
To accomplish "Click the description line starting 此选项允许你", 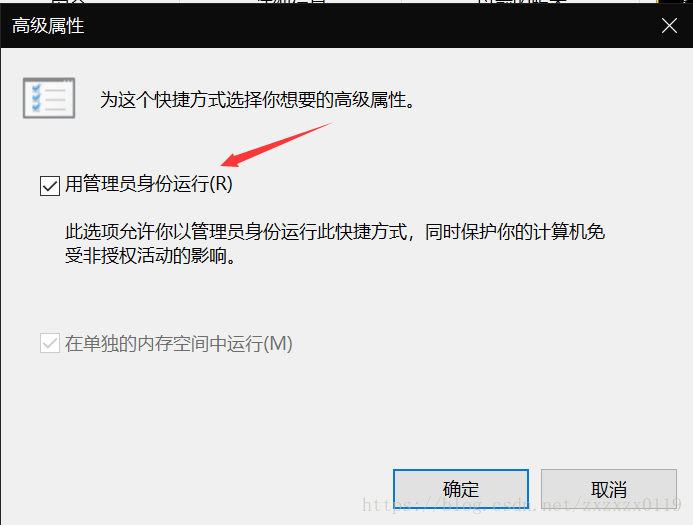I will [x=335, y=232].
